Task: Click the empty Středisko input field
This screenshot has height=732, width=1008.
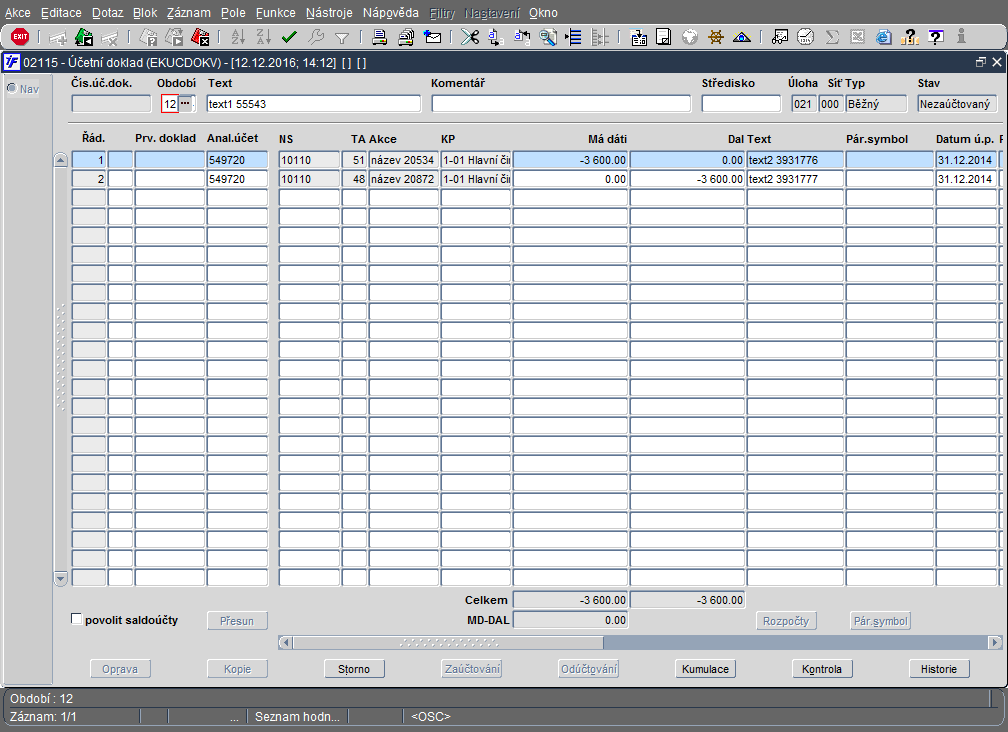Action: pyautogui.click(x=741, y=103)
